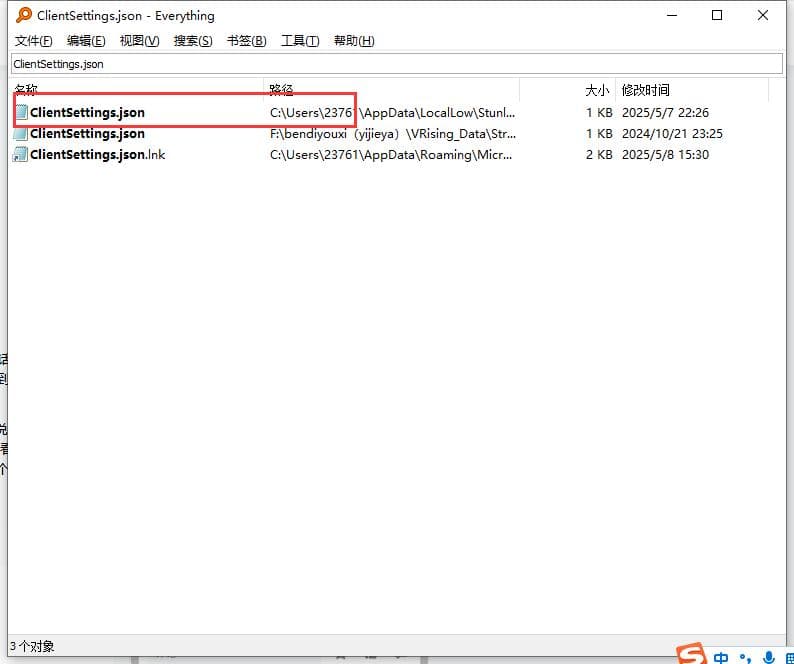Select ClientSettings.json in the LocalLow path
The height and width of the screenshot is (664, 794).
(x=87, y=112)
